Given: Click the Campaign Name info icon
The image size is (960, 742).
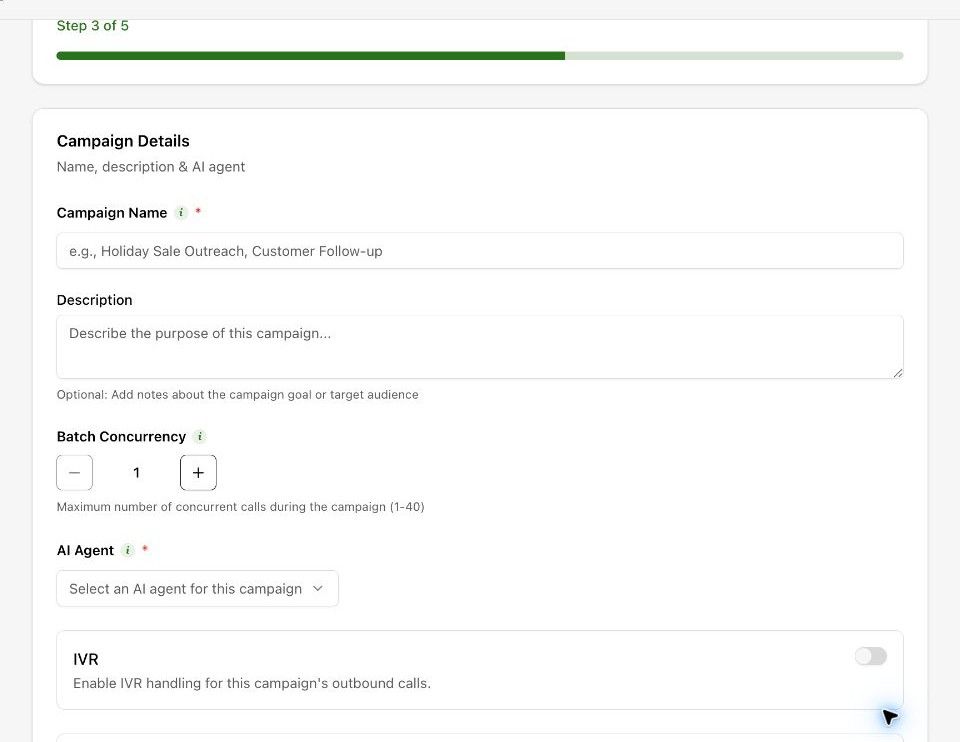Looking at the screenshot, I should pos(181,213).
